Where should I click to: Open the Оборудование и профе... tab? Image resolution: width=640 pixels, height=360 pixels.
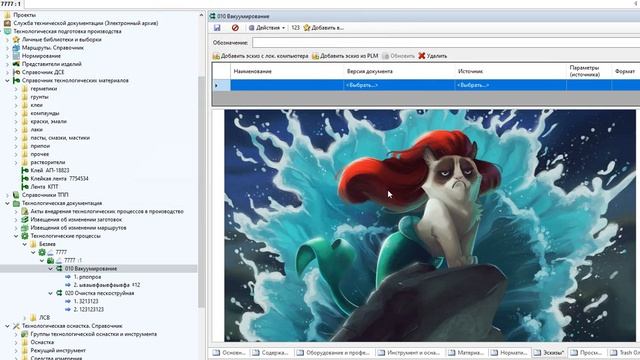333,352
